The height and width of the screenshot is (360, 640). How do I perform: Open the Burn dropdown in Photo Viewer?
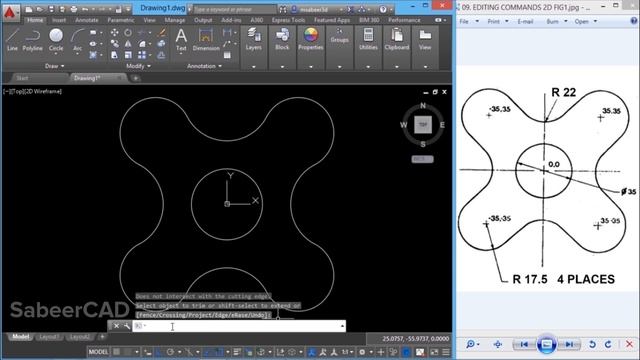(557, 21)
